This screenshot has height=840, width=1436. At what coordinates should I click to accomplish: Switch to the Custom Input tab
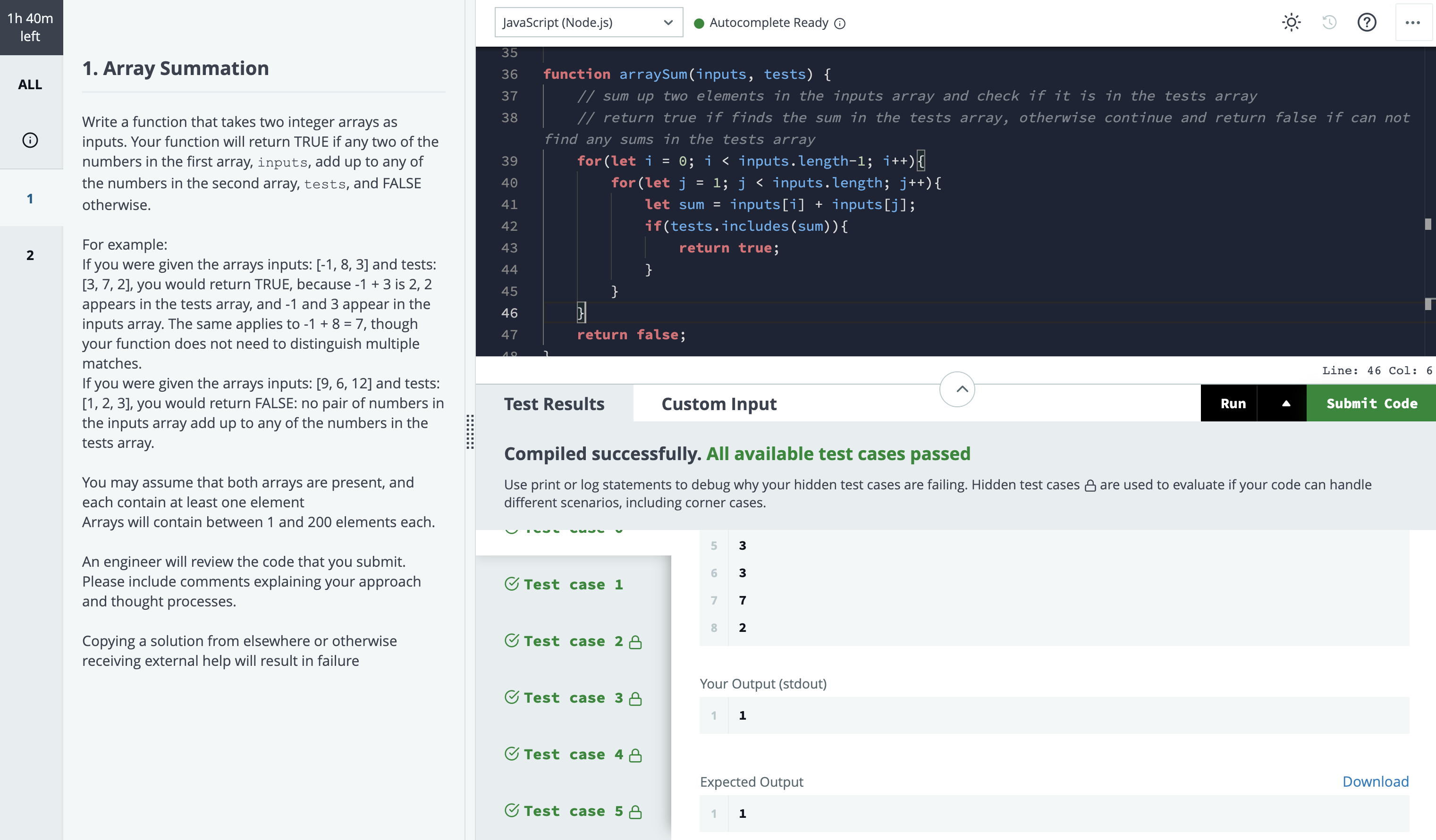(x=718, y=404)
